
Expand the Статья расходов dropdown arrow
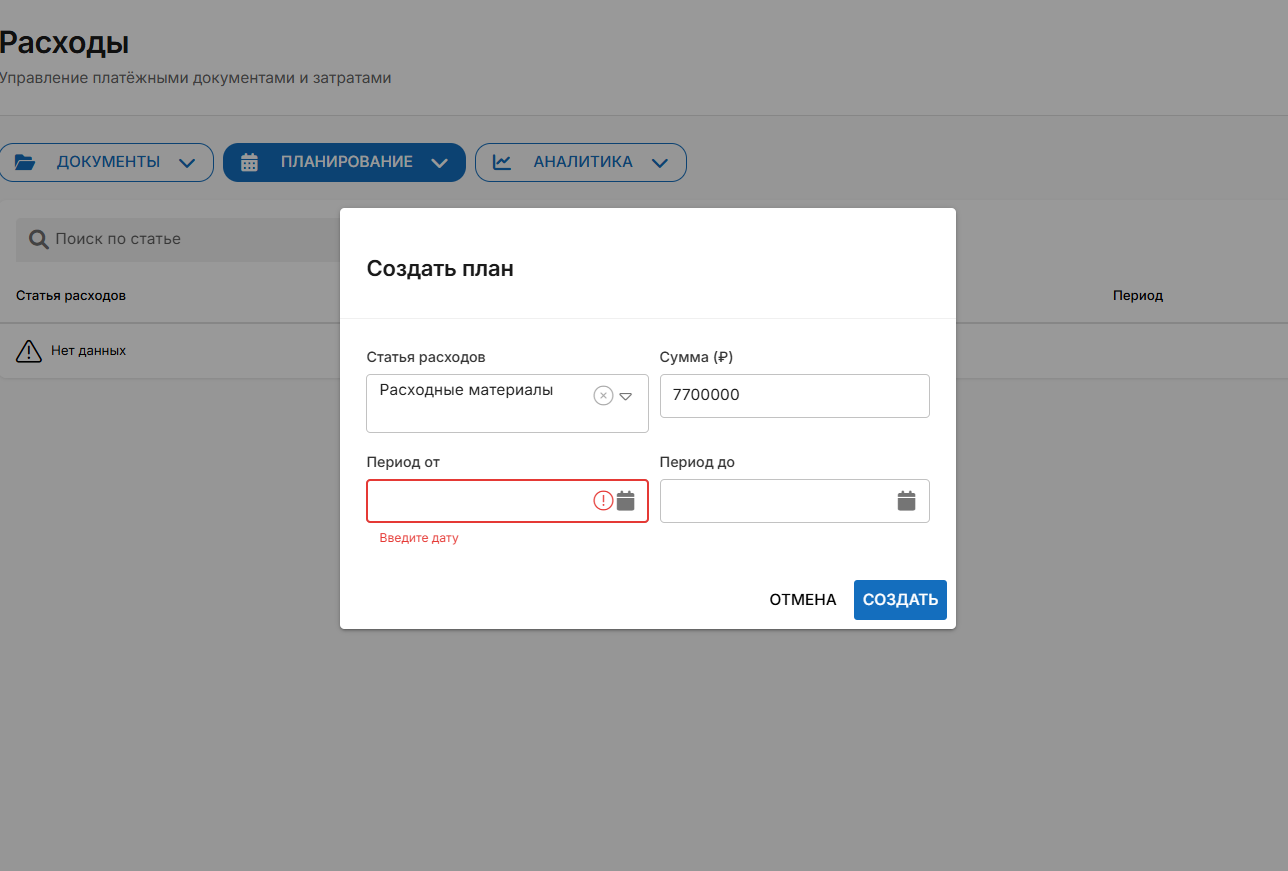(626, 396)
